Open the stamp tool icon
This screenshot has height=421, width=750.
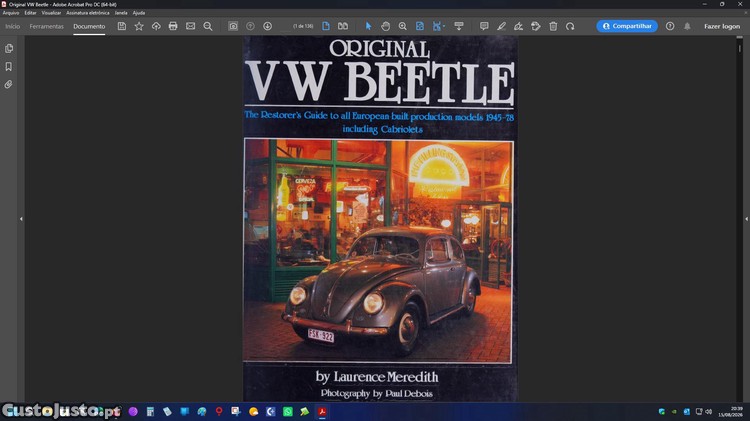coord(536,26)
